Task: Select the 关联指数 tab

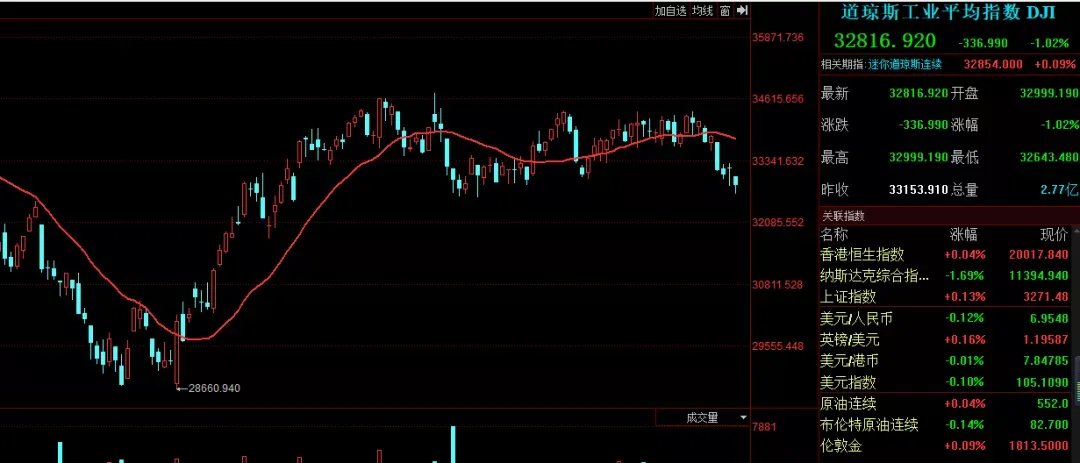Action: 844,216
